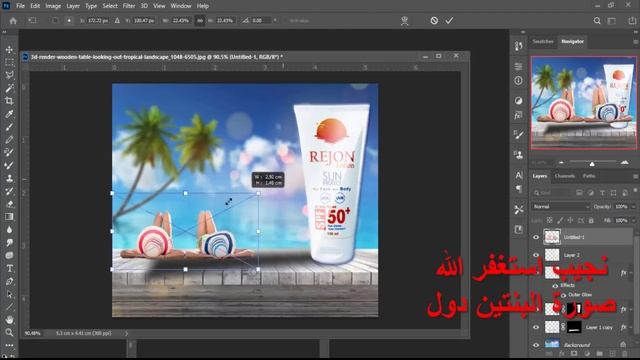Screen dimensions: 640x360
Task: Open the Layers panel options menu
Action: pos(636,176)
